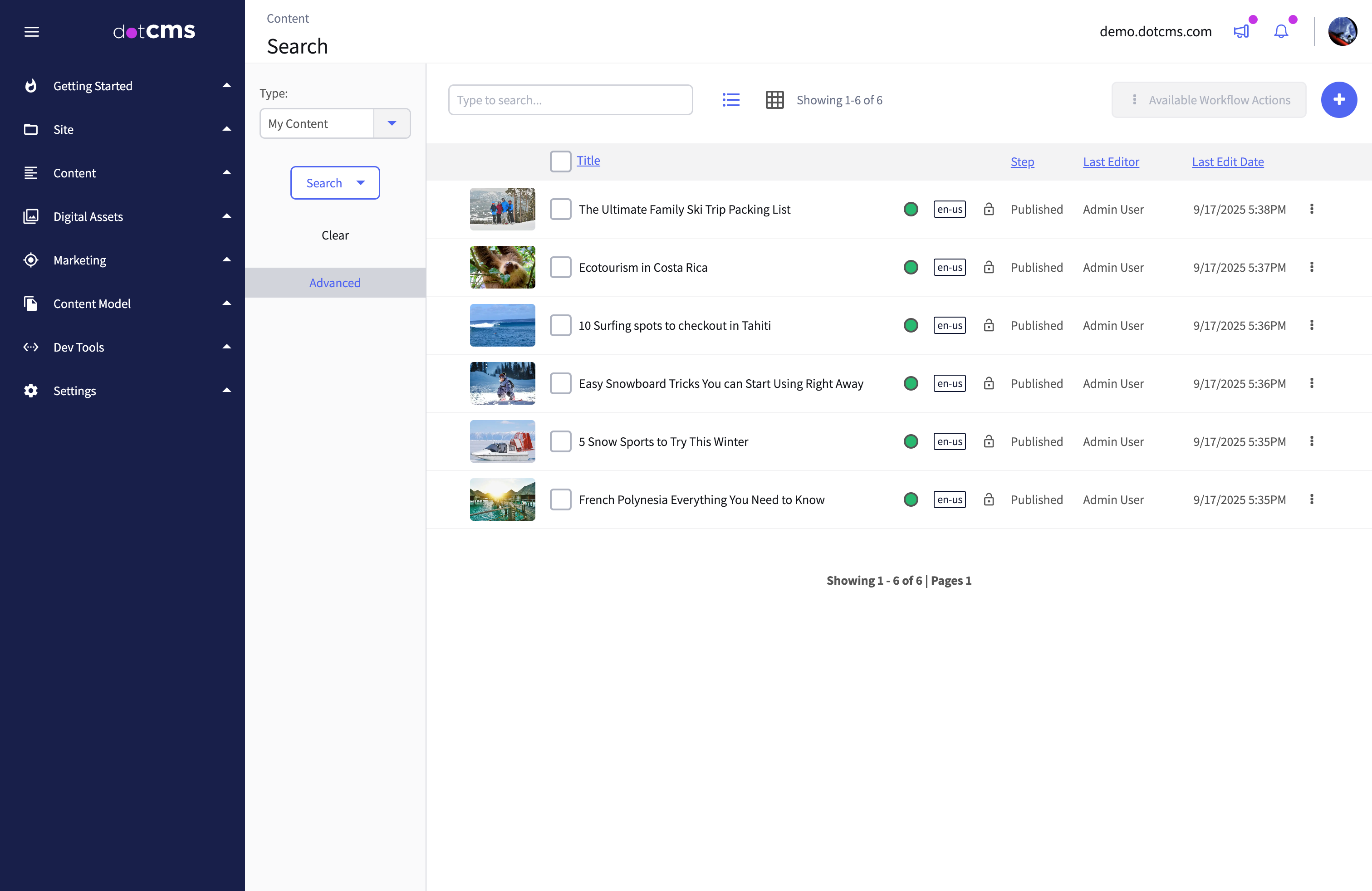Open the hamburger navigation menu
The width and height of the screenshot is (1372, 891).
click(32, 32)
